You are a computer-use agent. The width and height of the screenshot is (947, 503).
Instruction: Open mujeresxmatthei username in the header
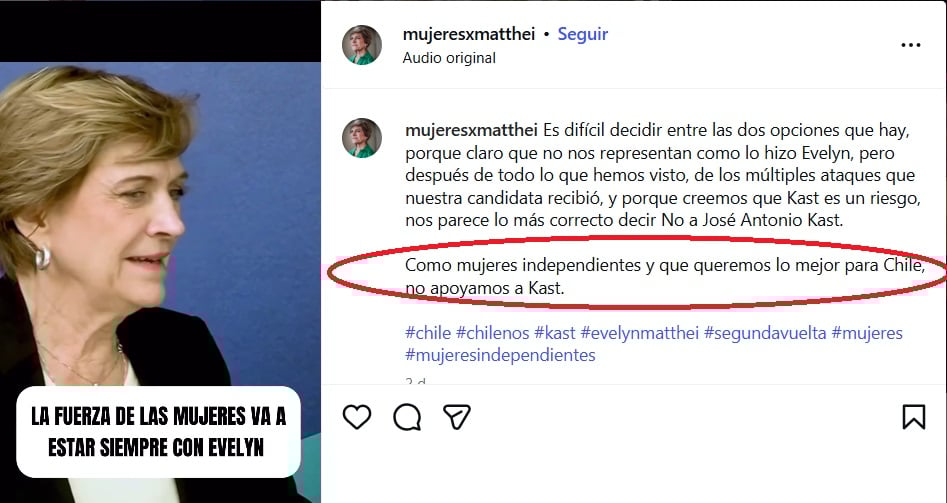click(469, 34)
